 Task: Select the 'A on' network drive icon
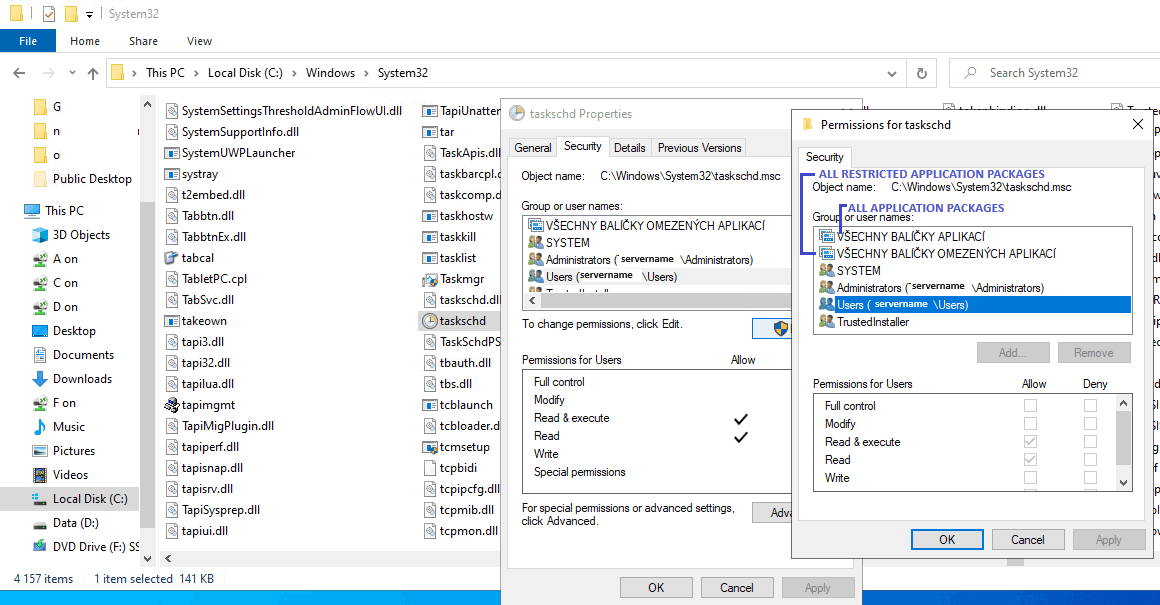pyautogui.click(x=40, y=260)
